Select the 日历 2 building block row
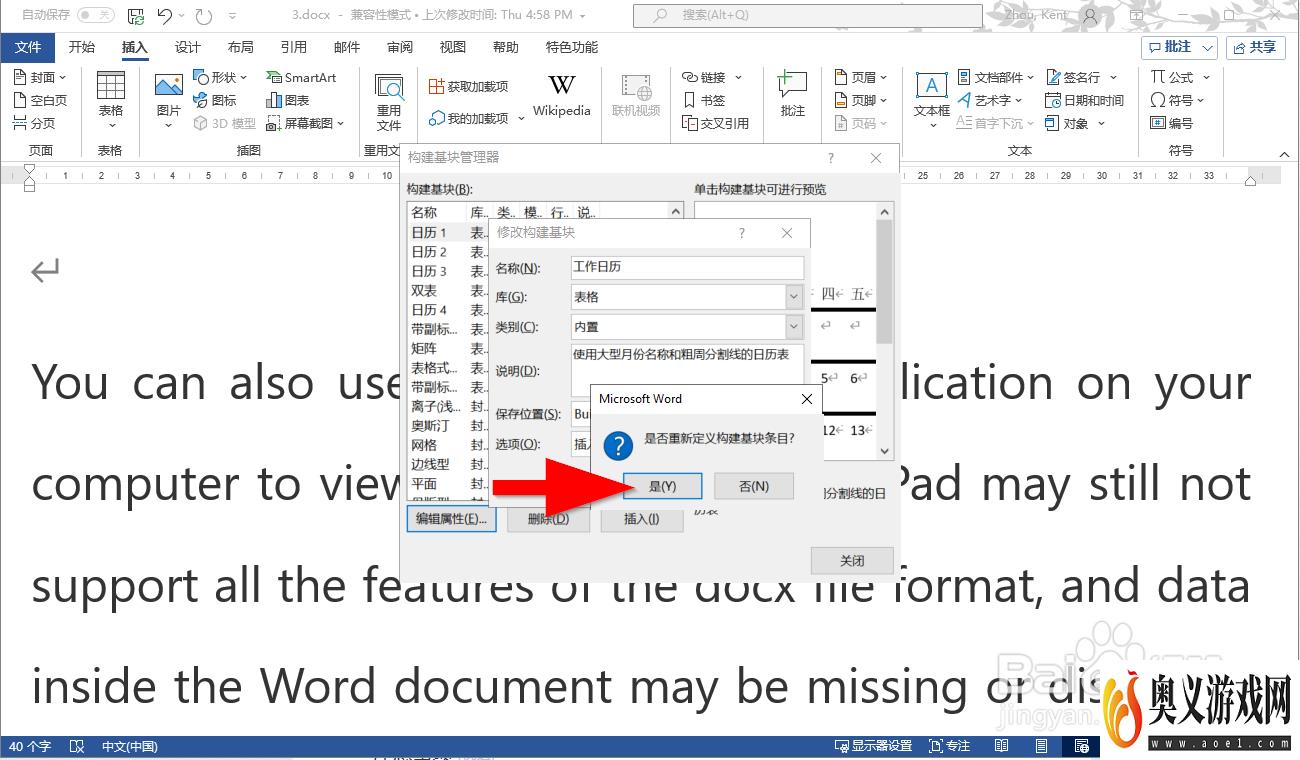 448,252
